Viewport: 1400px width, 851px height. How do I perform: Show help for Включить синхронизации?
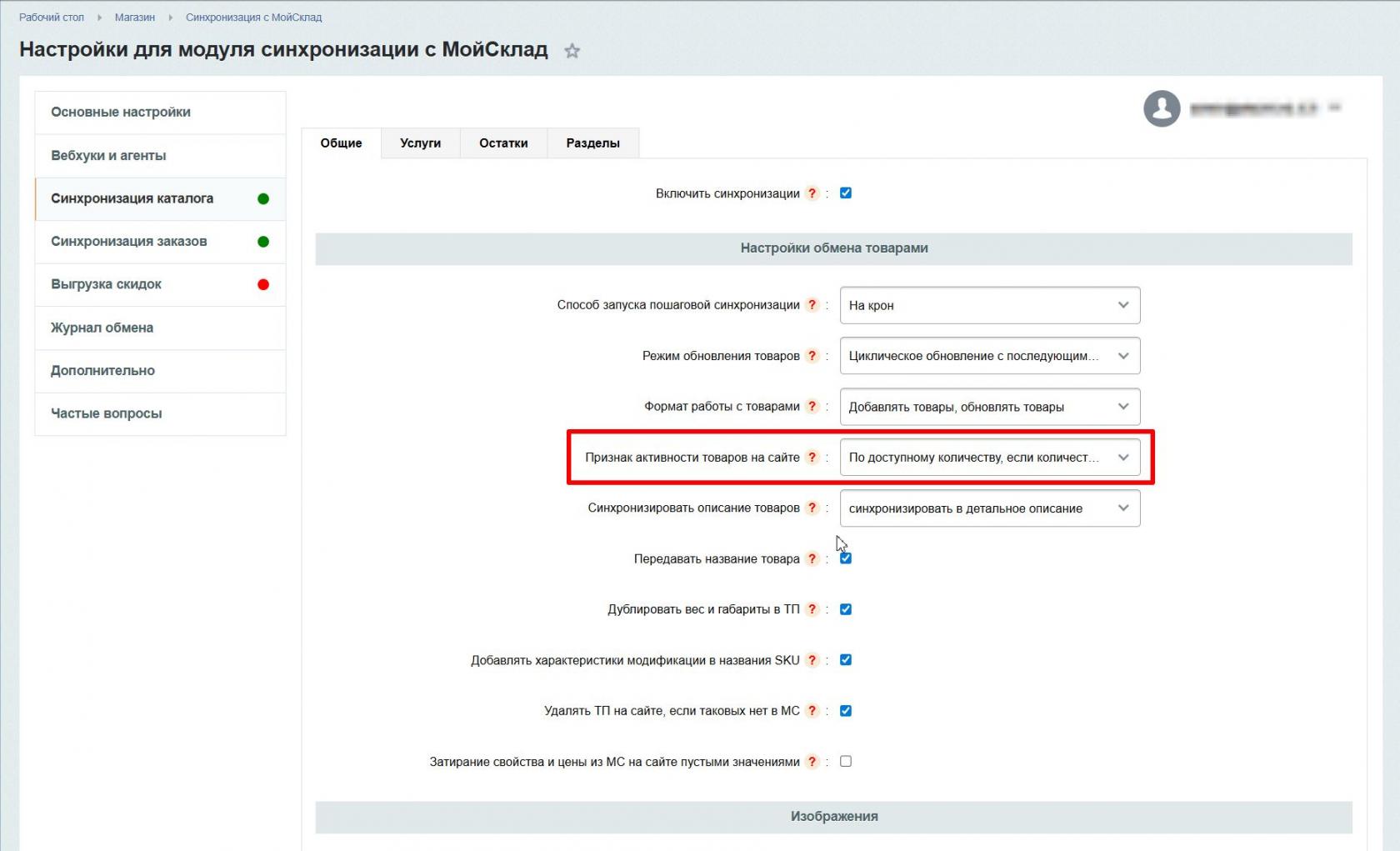point(812,193)
